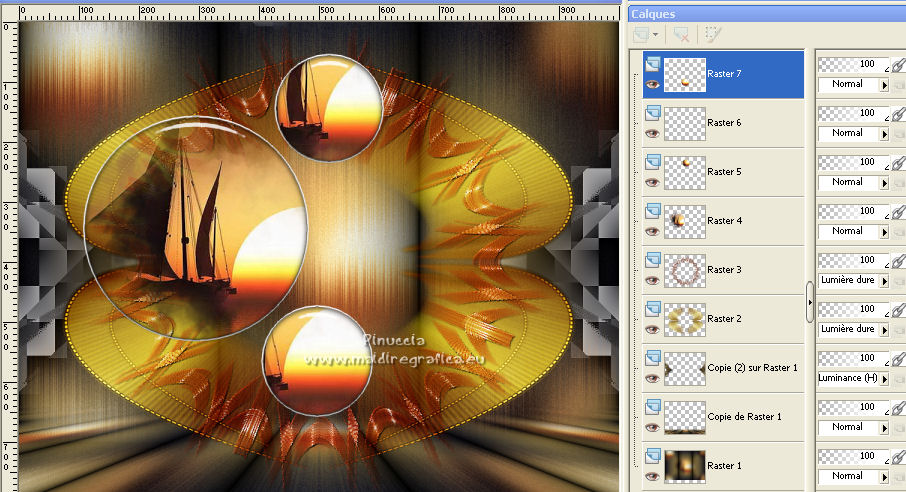Viewport: 906px width, 492px height.
Task: Open blend mode dropdown for Raster 1
Action: point(884,478)
